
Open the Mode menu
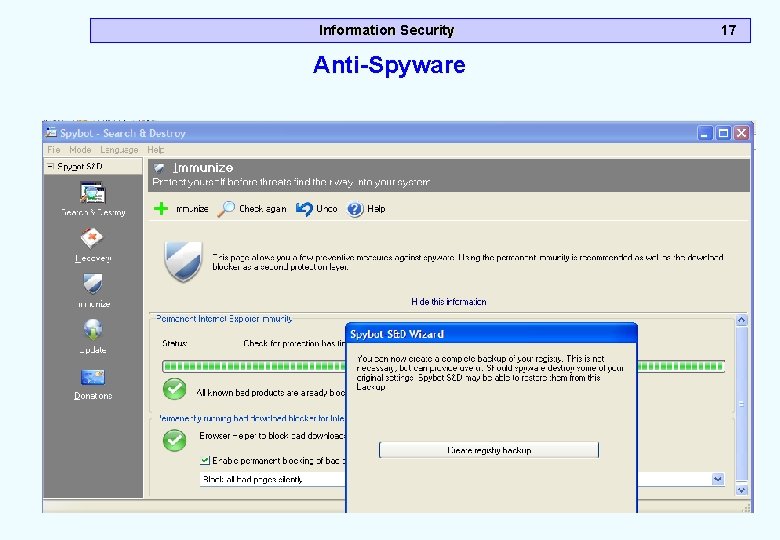pyautogui.click(x=80, y=150)
